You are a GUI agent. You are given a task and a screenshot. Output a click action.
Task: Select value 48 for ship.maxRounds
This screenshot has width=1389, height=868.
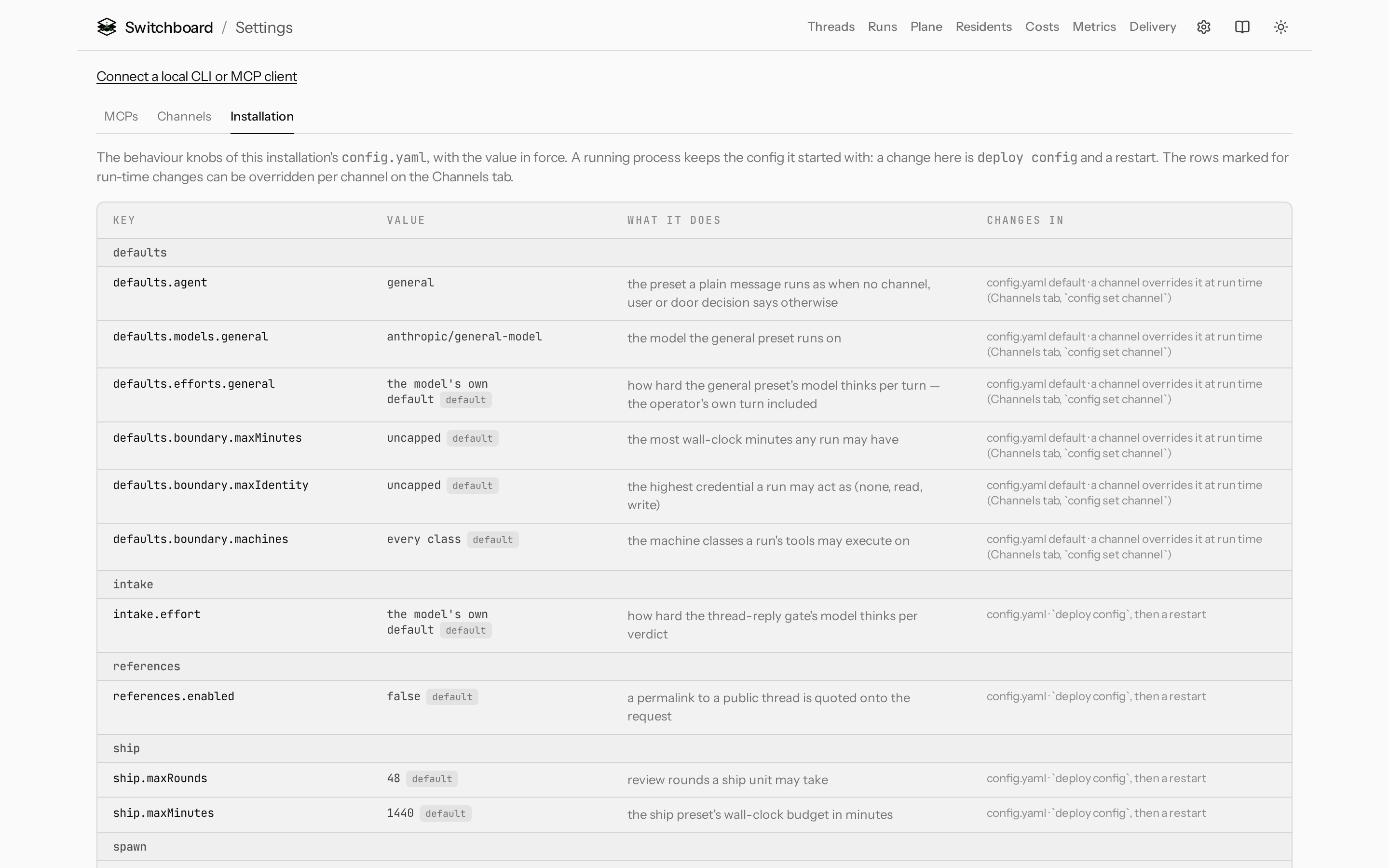[393, 778]
